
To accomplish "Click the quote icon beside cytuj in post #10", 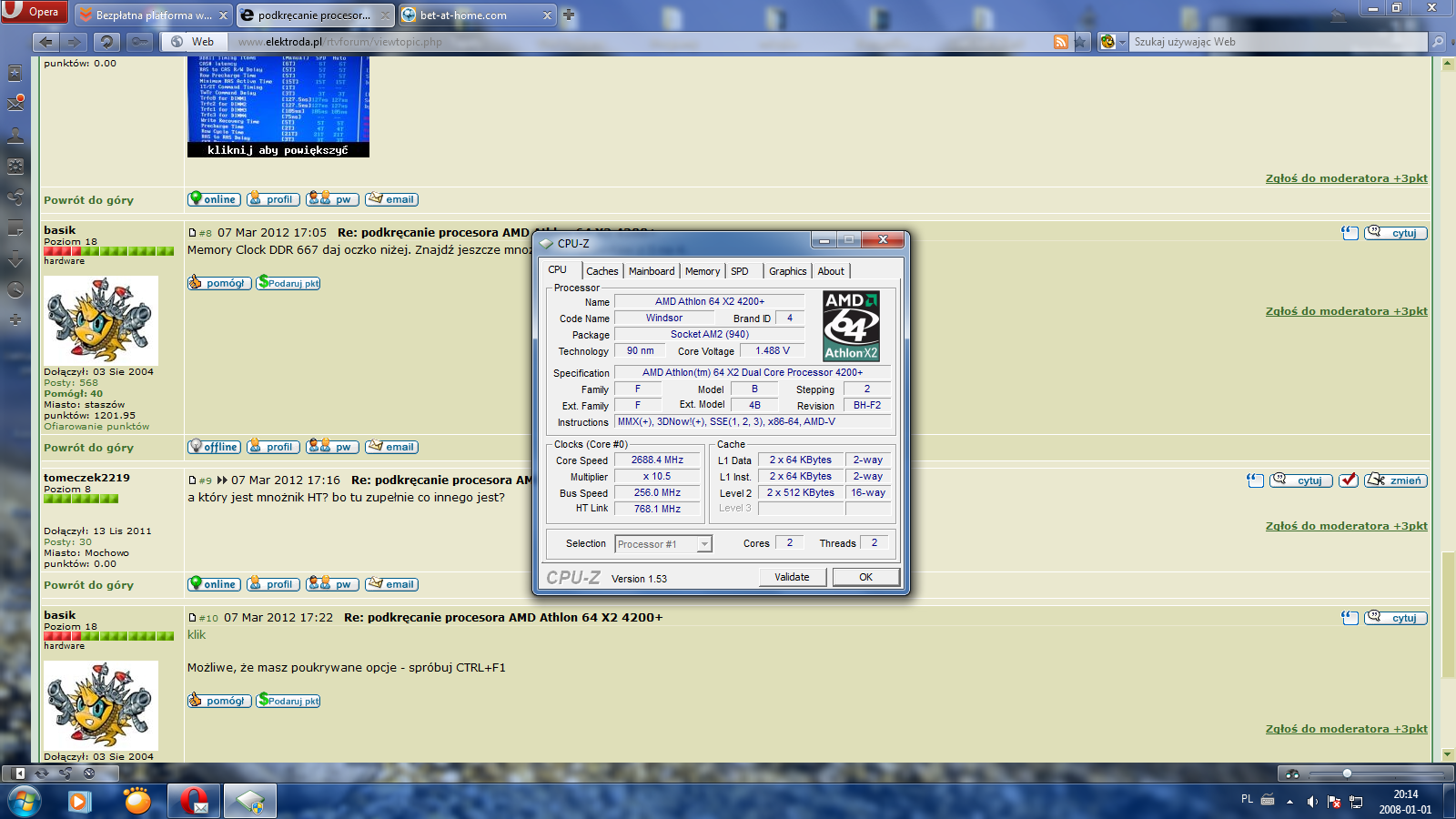I will pos(1350,618).
